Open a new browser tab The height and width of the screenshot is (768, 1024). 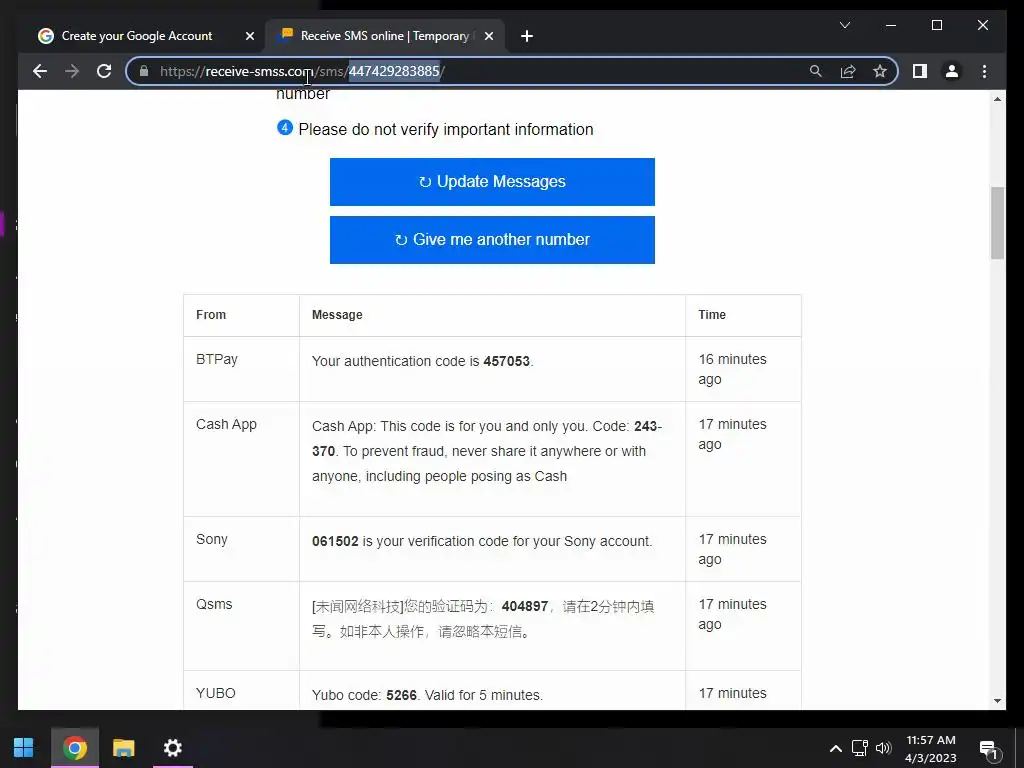coord(527,36)
